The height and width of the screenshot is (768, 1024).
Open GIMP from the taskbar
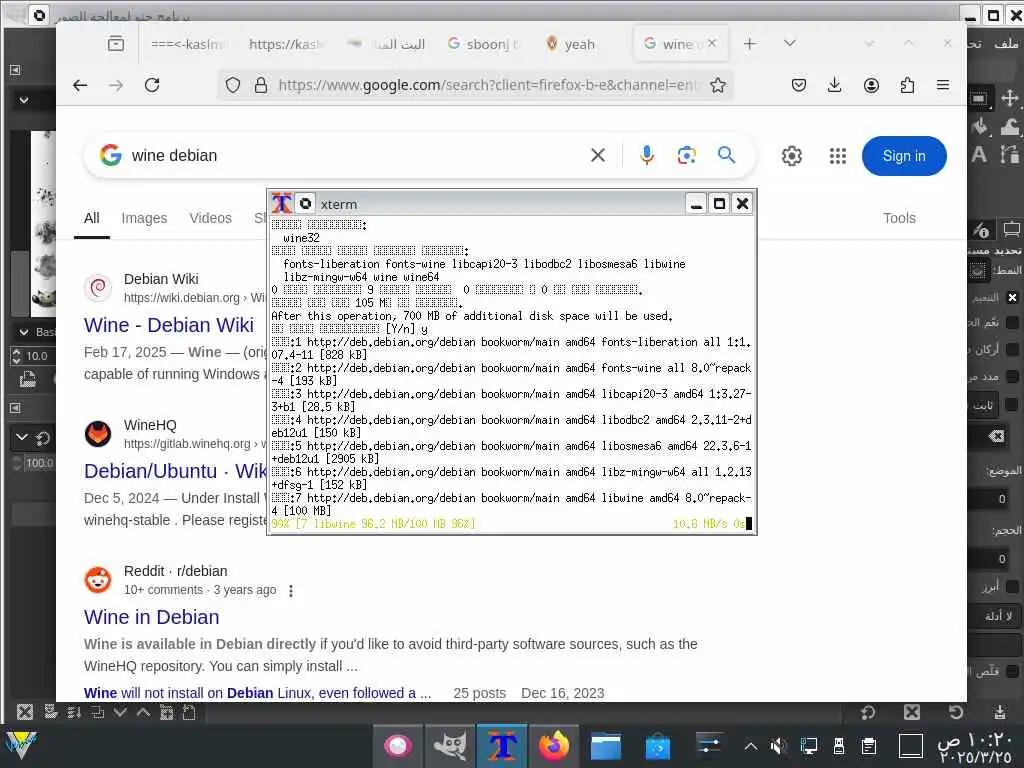tap(450, 746)
